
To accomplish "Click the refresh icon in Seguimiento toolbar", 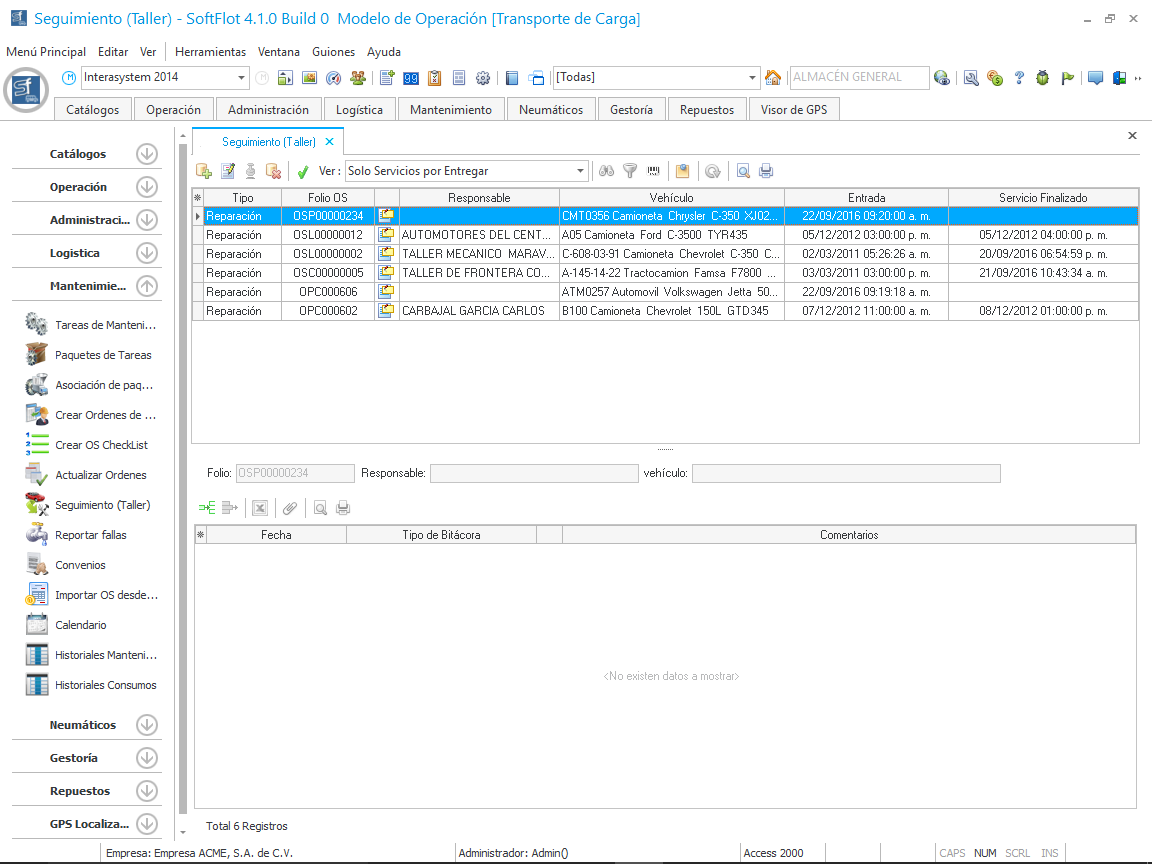I will (712, 171).
